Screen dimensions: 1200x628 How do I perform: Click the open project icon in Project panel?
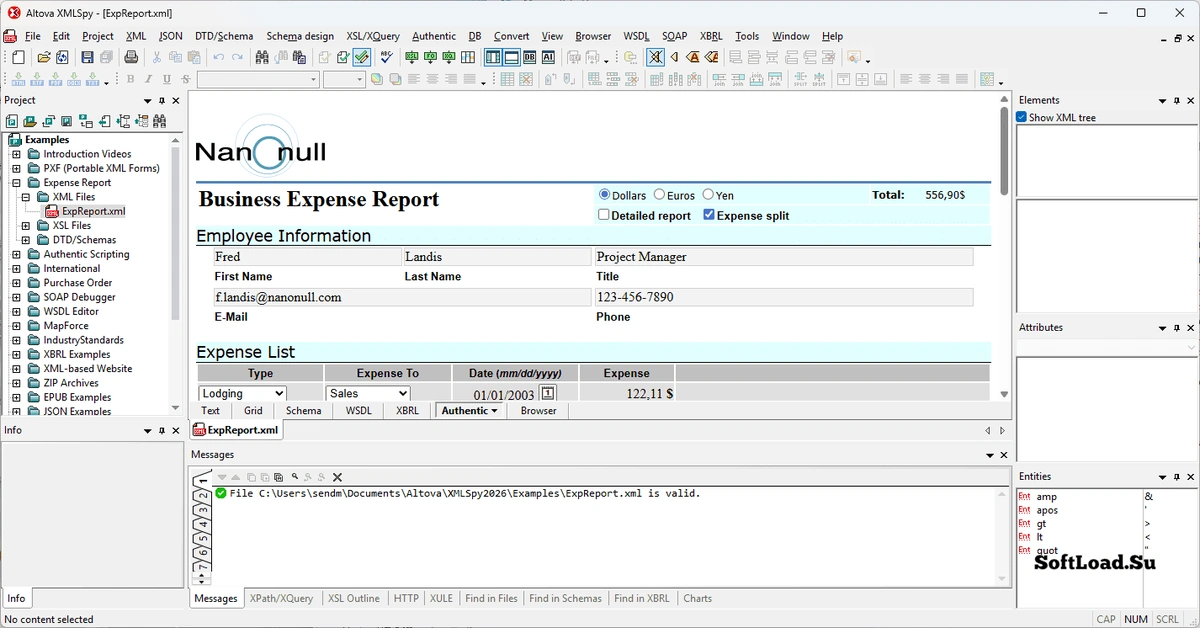(29, 121)
